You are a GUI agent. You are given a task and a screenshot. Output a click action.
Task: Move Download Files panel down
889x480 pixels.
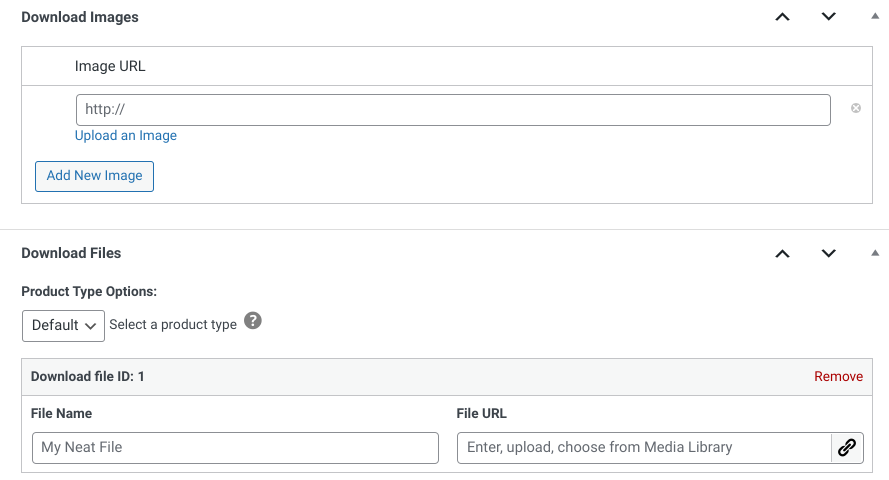828,253
